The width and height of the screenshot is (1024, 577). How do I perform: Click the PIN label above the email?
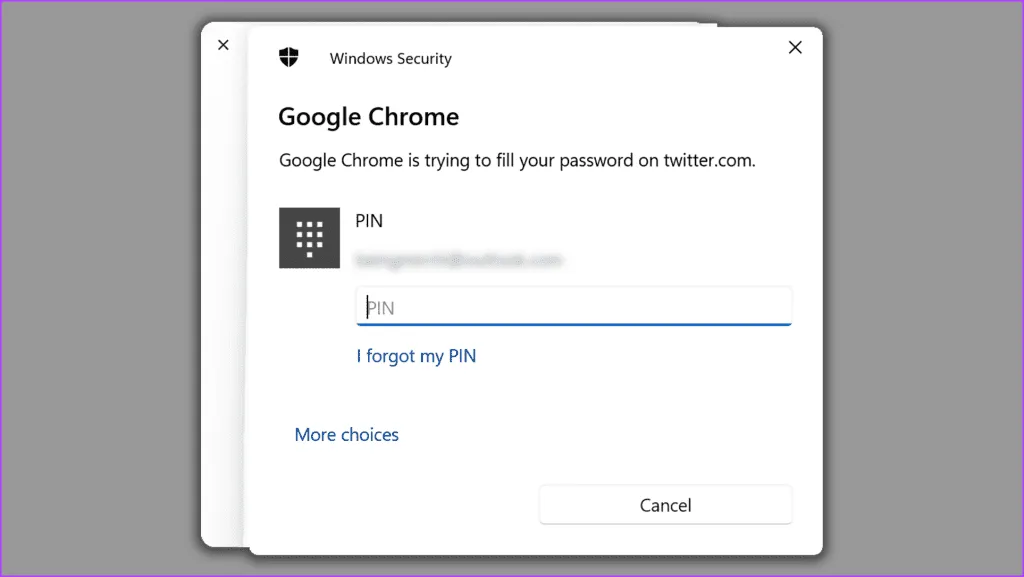pos(369,220)
